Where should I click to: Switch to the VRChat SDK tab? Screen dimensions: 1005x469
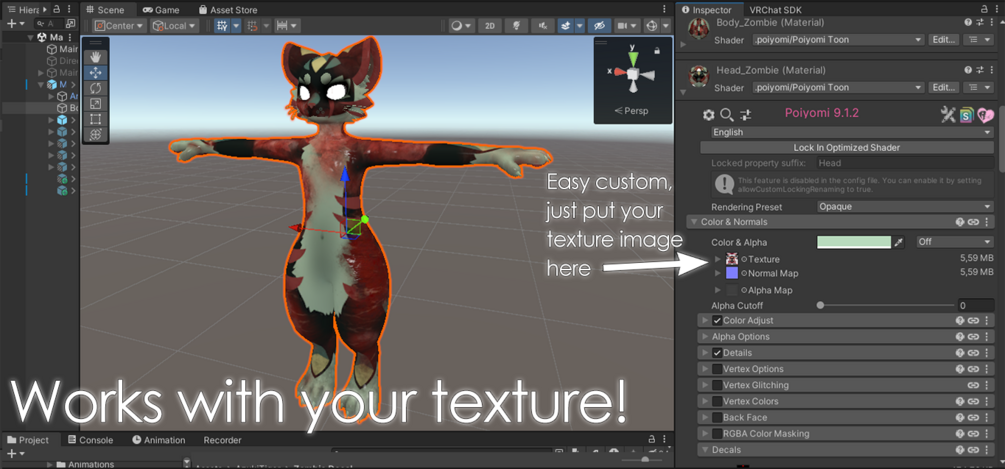(776, 10)
